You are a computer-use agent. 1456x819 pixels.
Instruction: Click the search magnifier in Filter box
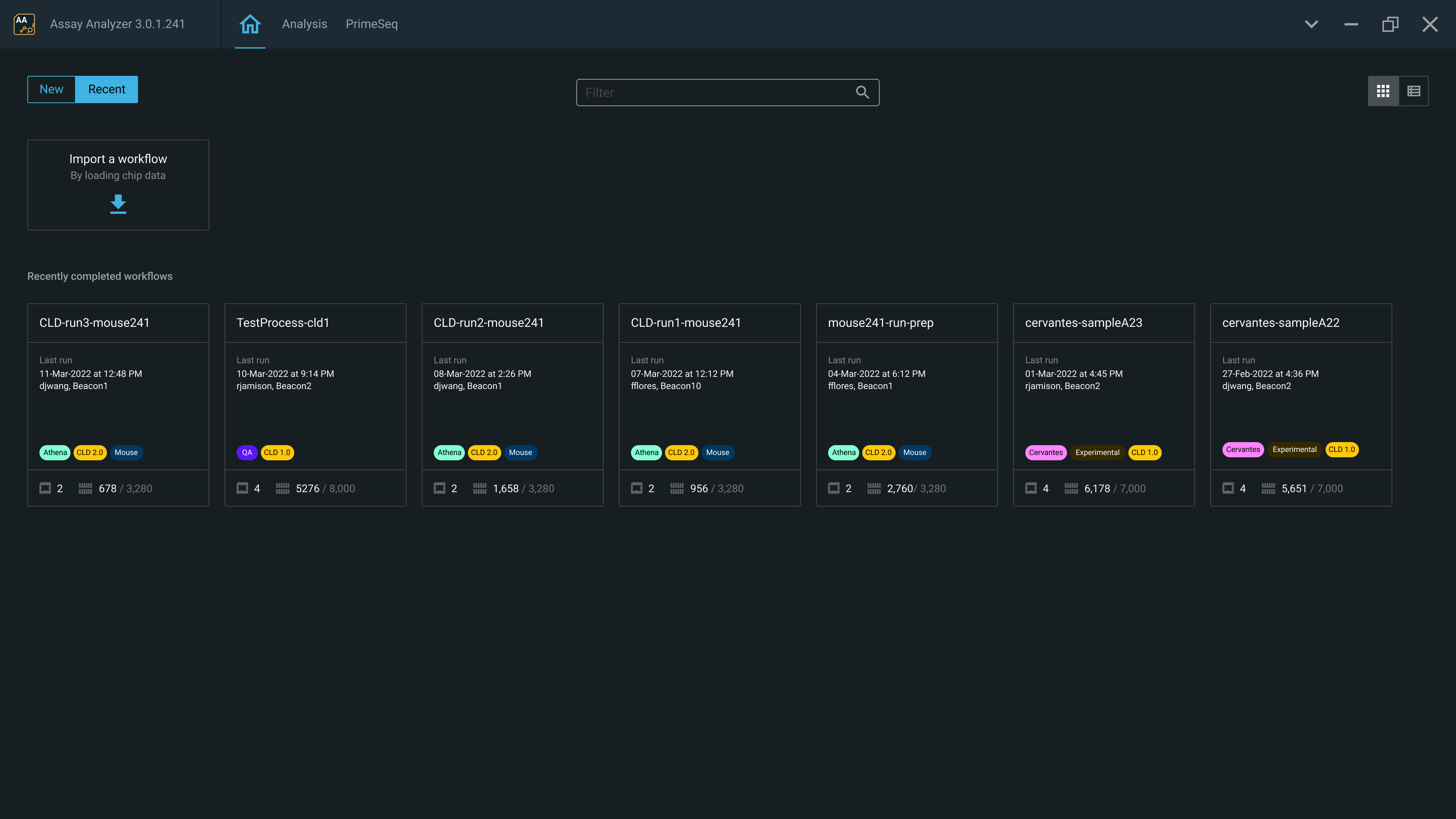tap(862, 92)
